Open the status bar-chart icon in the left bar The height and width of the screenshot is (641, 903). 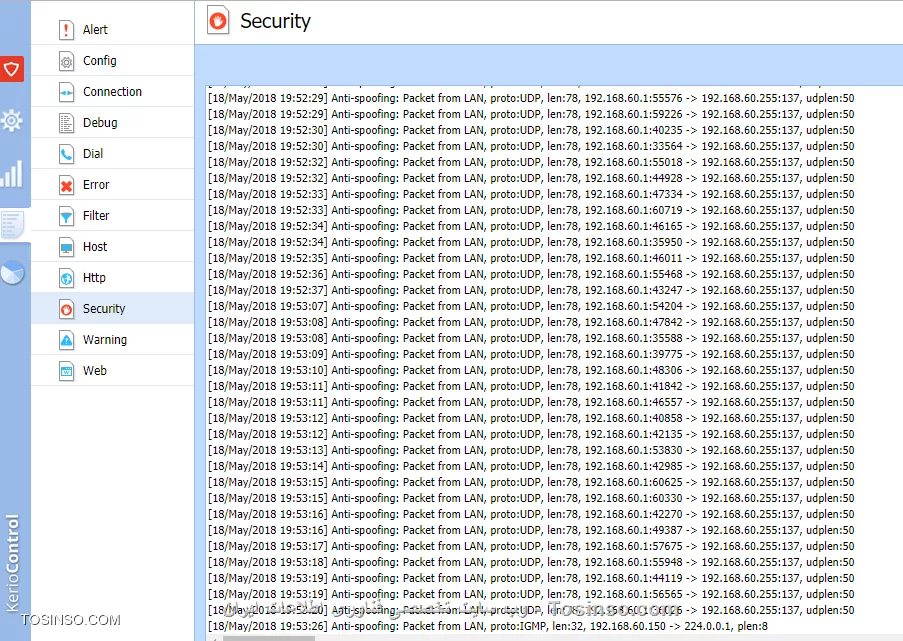pyautogui.click(x=12, y=174)
